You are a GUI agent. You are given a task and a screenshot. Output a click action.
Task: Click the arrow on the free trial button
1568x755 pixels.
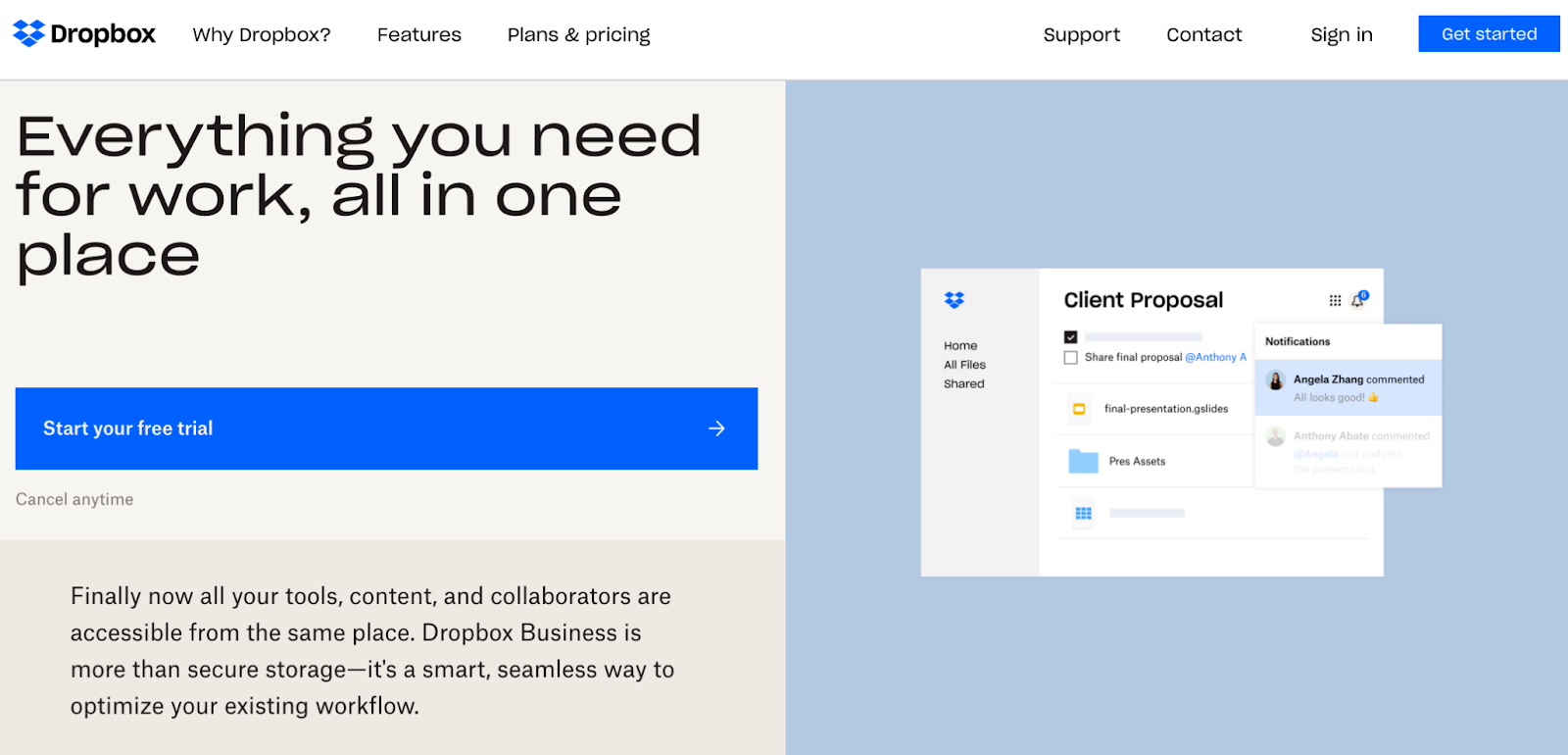716,428
